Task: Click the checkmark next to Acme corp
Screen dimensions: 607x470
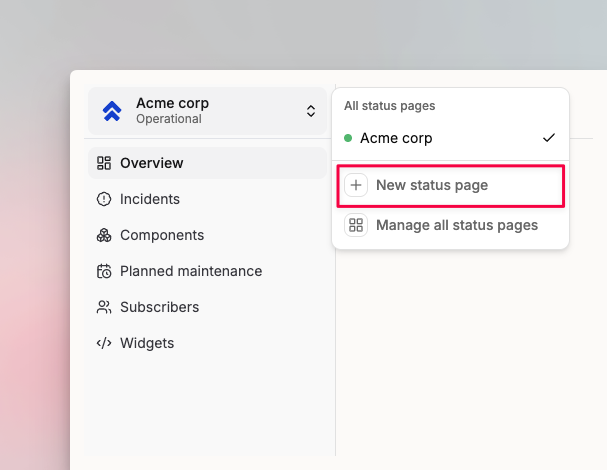Action: (549, 138)
